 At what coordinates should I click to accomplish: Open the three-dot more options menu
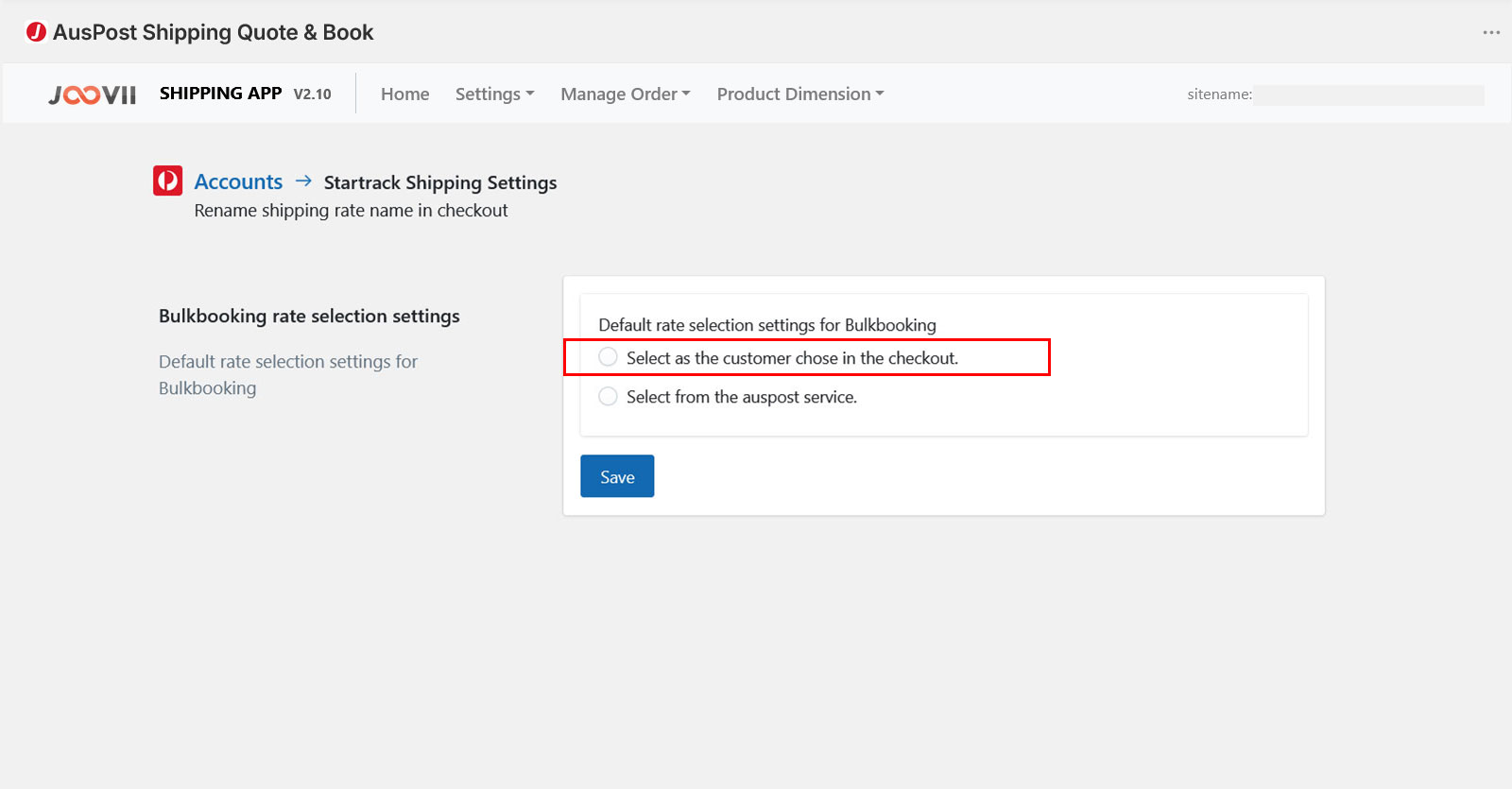coord(1491,32)
